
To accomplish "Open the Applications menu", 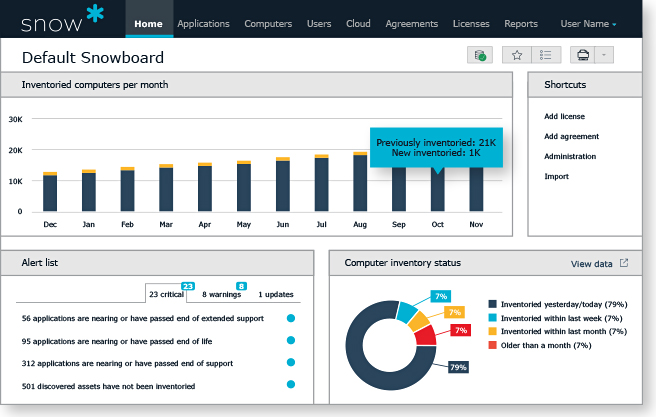I will click(x=203, y=23).
